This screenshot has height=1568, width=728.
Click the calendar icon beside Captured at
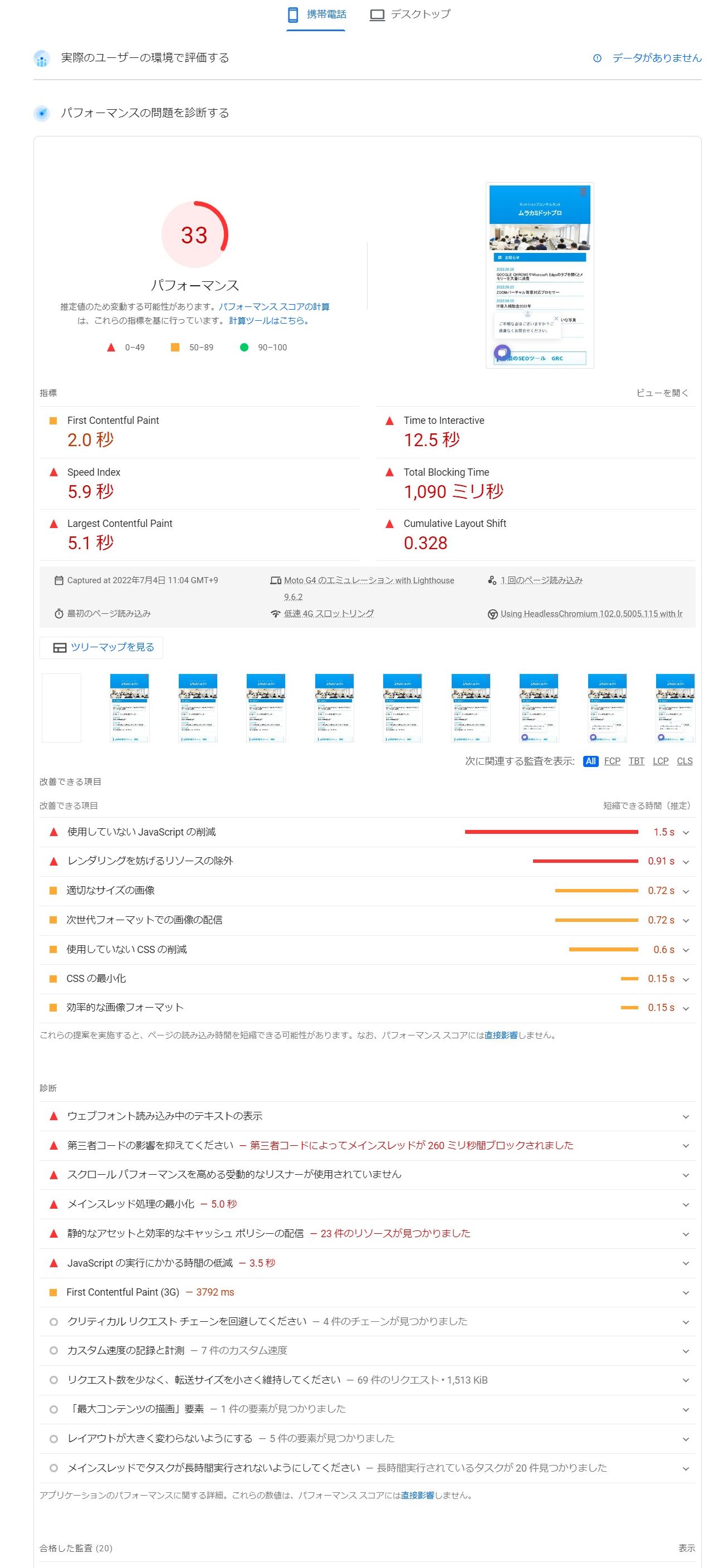click(58, 581)
